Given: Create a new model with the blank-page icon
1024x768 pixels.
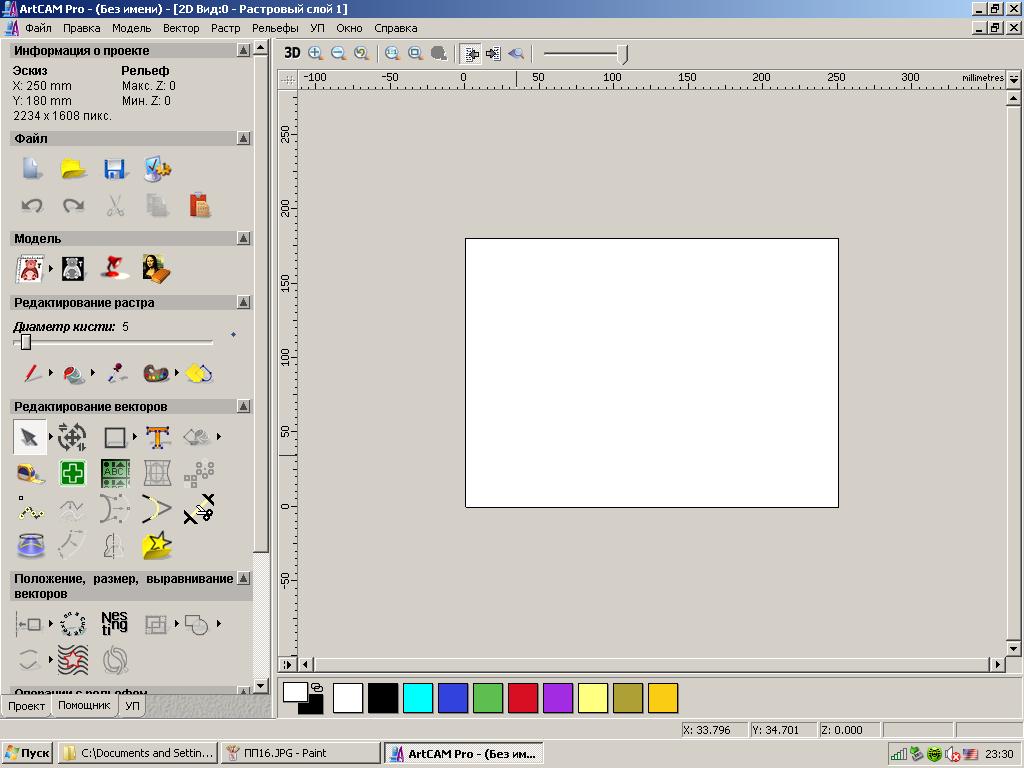Looking at the screenshot, I should pos(31,169).
